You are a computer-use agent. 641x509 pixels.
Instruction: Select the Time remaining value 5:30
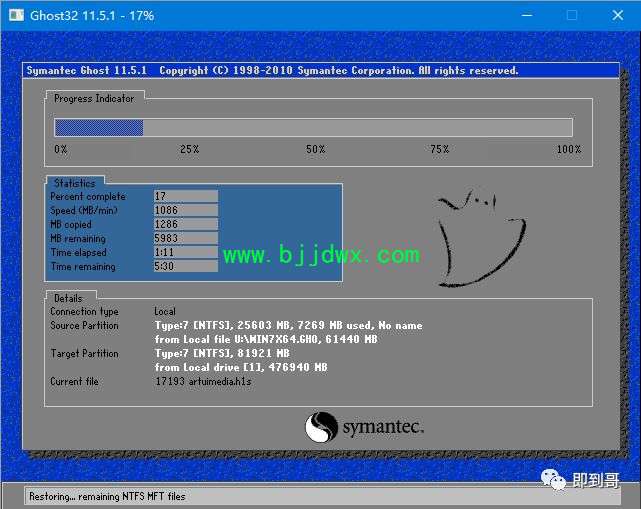[x=186, y=266]
